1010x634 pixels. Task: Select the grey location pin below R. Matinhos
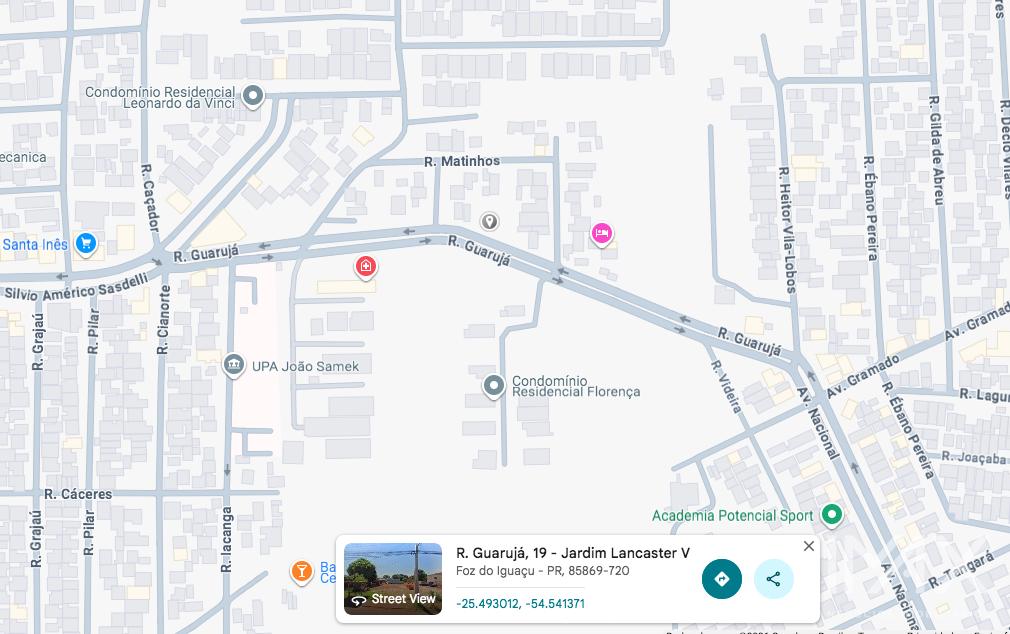[489, 221]
